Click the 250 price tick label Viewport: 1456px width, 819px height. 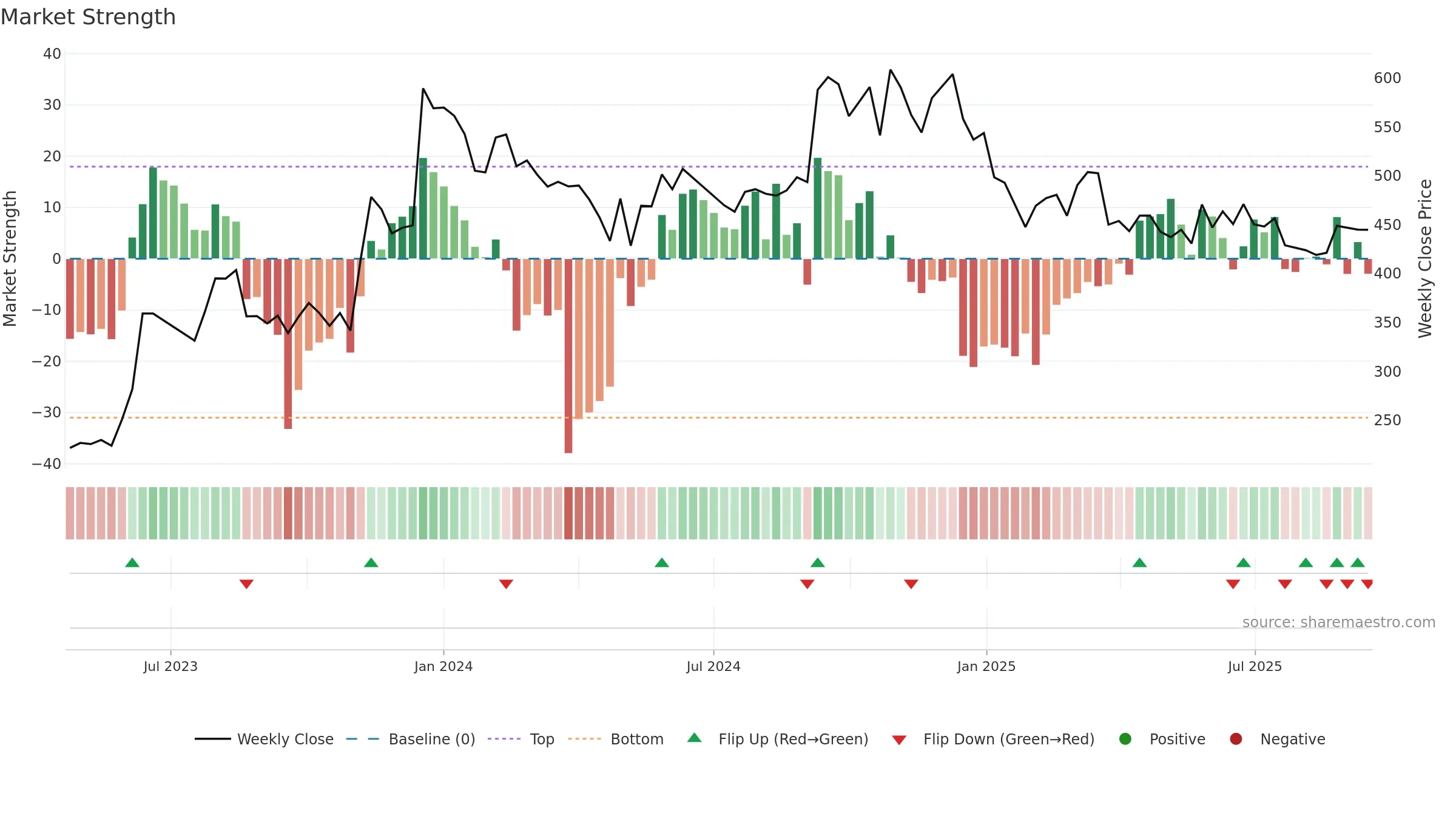[x=1387, y=420]
